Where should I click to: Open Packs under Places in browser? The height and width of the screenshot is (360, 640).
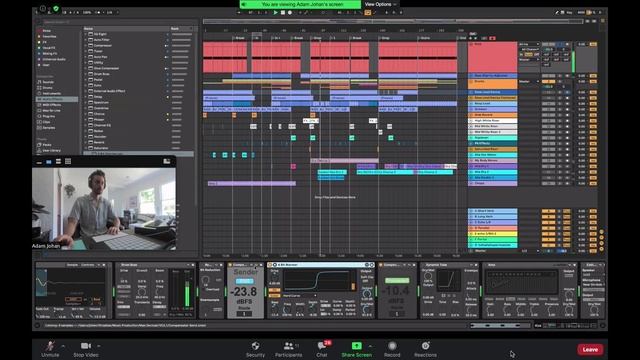click(x=47, y=145)
